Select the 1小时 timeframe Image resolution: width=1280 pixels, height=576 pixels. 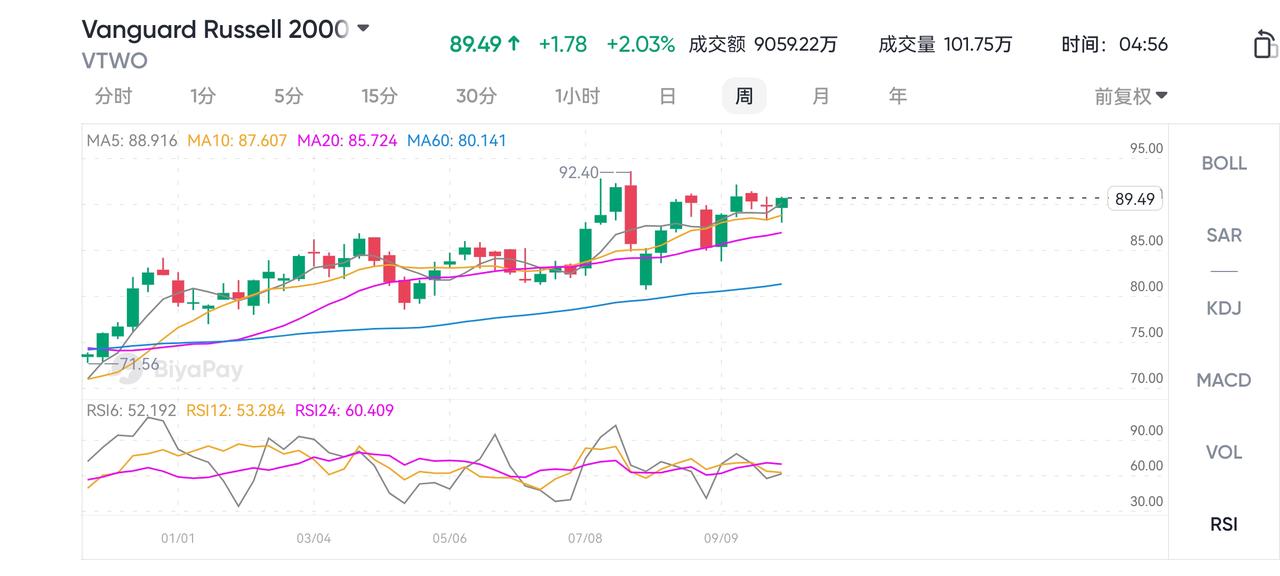pyautogui.click(x=577, y=96)
